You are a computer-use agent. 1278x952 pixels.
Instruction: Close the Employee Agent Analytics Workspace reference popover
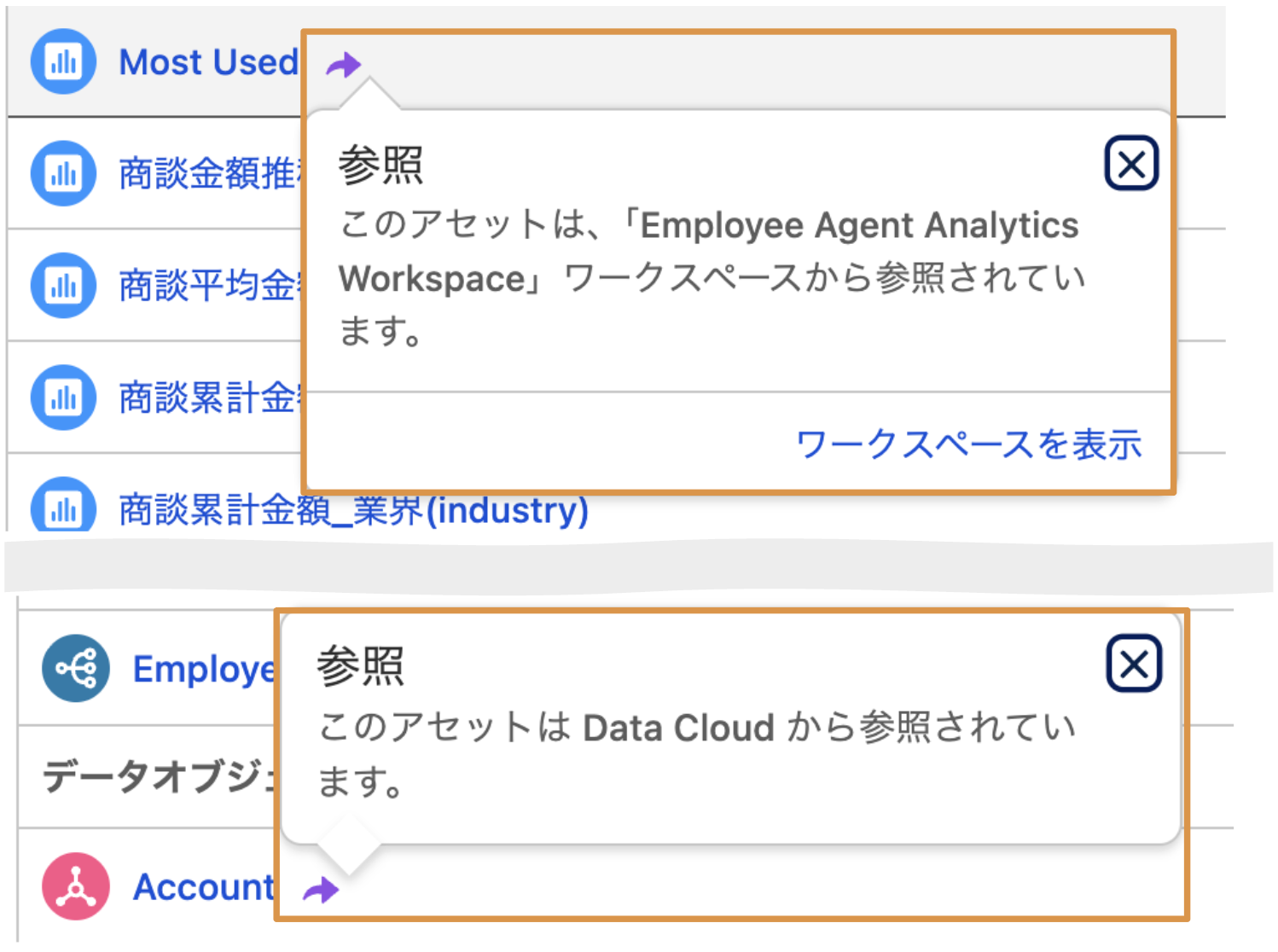1131,163
